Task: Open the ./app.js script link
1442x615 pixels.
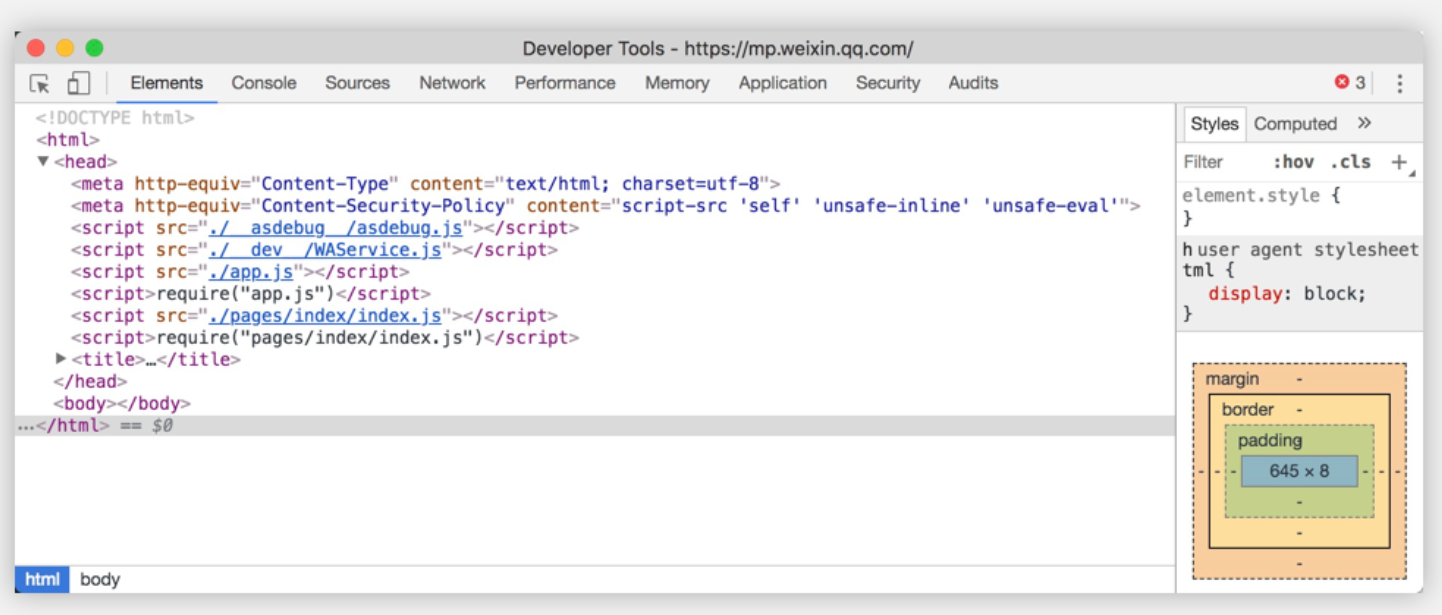Action: coord(251,272)
